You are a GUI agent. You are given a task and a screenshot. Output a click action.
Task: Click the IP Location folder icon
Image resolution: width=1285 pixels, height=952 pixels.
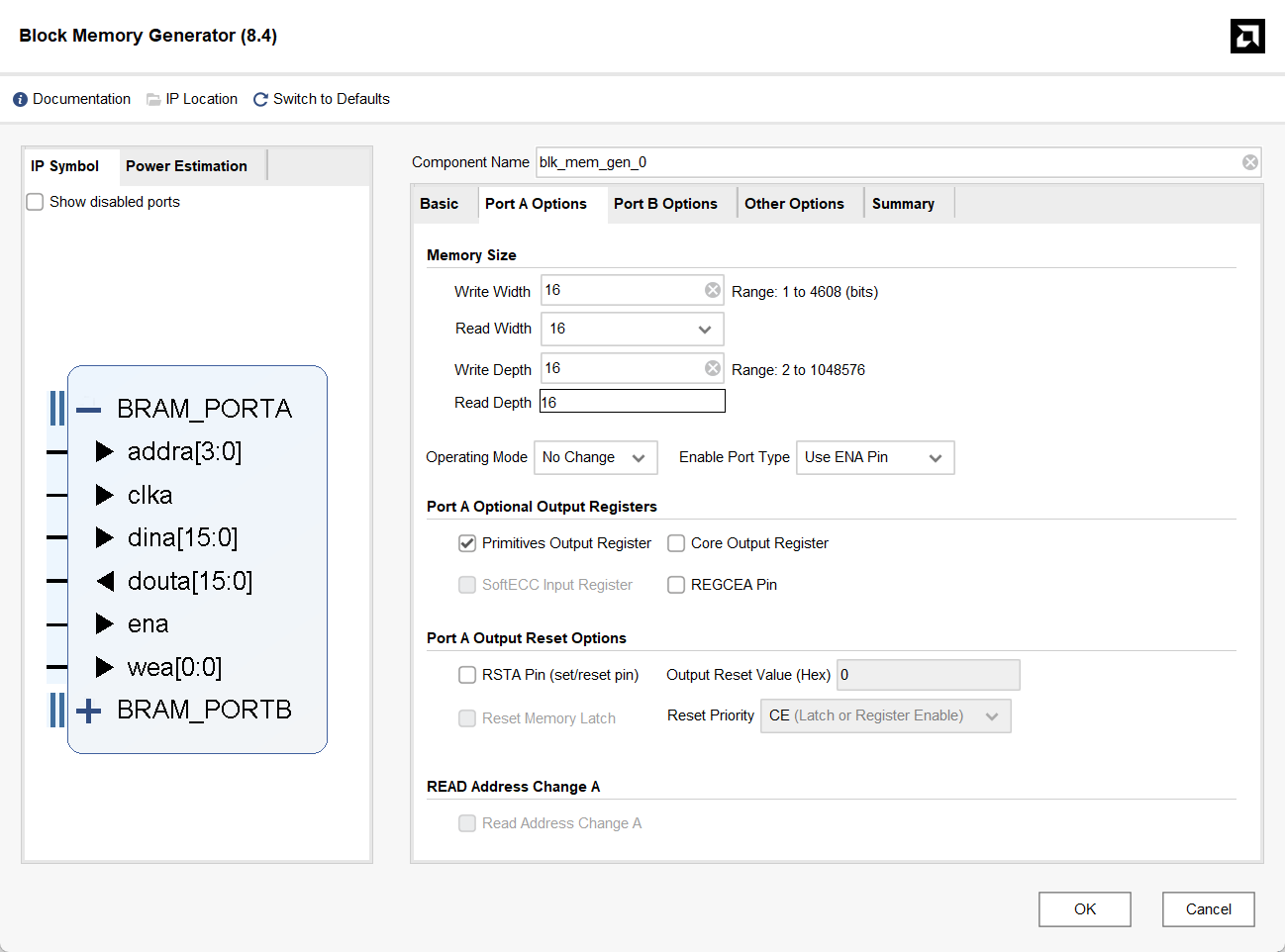tap(153, 100)
